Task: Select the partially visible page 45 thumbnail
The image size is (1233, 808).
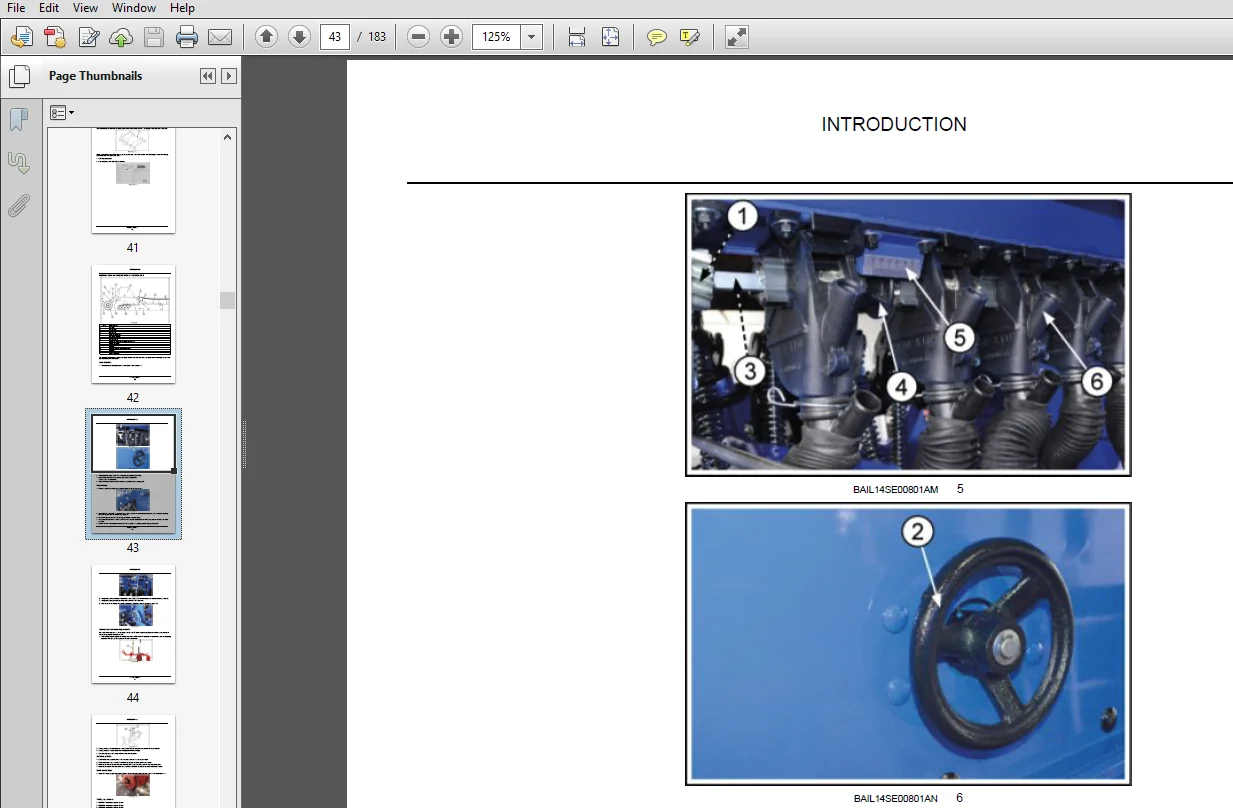Action: click(133, 761)
